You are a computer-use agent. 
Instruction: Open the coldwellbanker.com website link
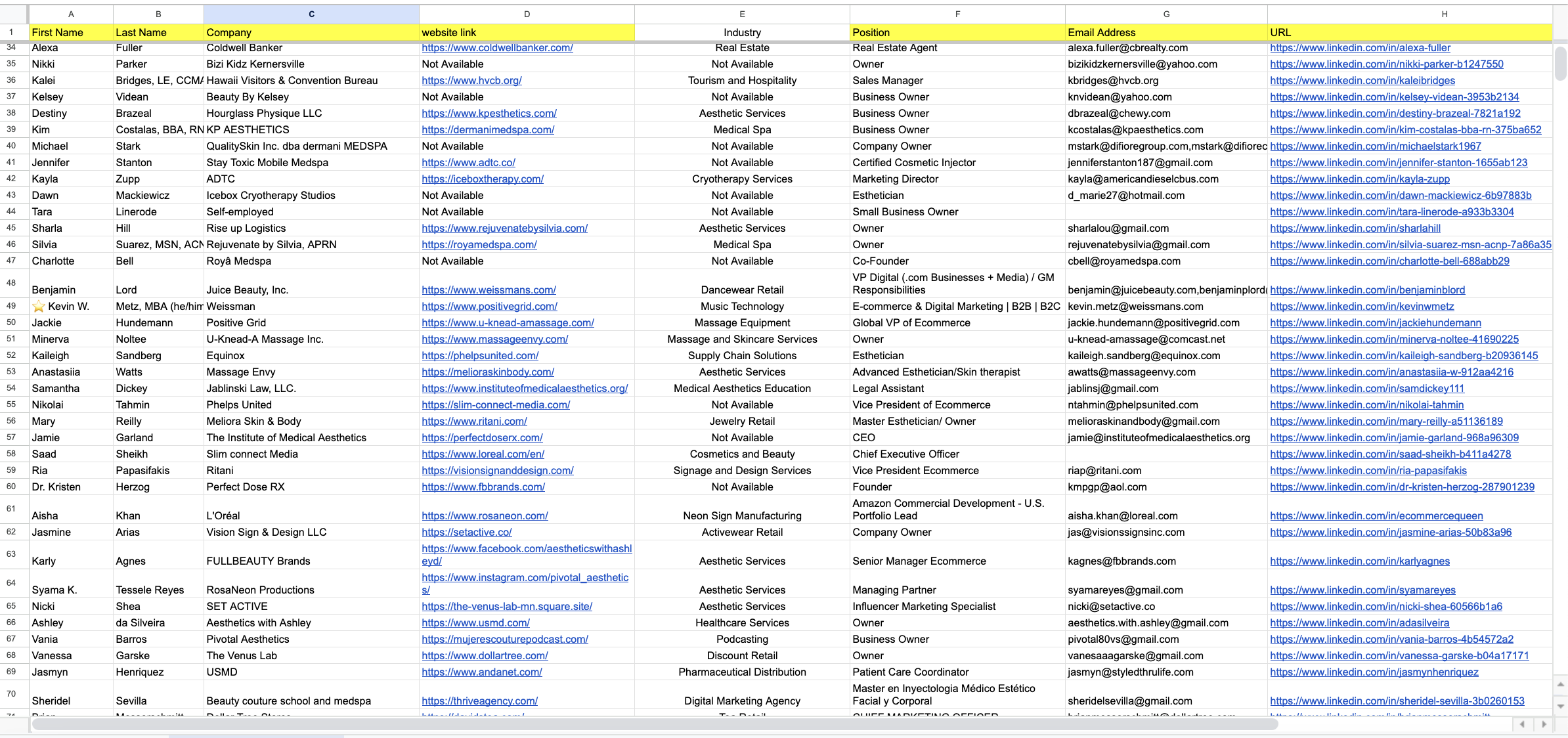coord(497,47)
